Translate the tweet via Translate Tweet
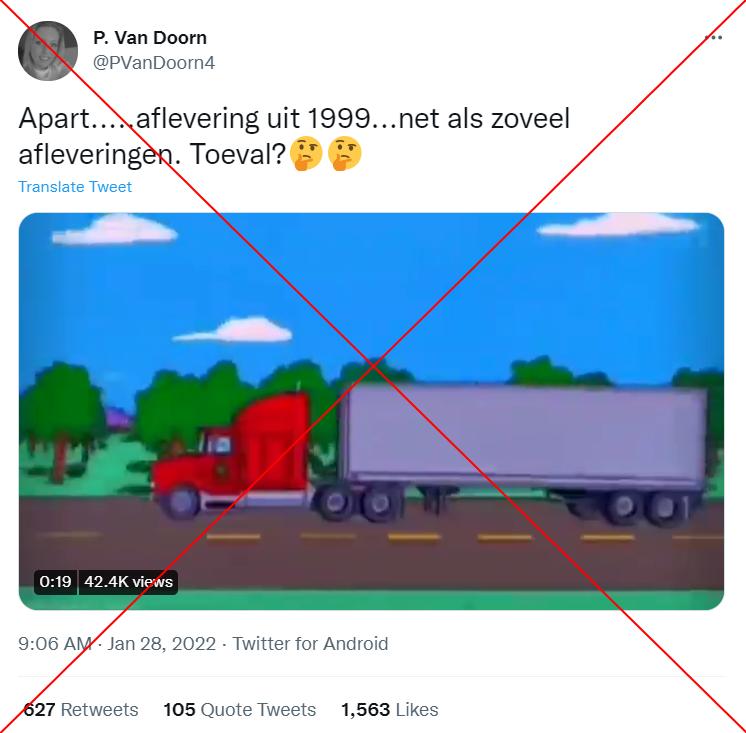 pos(75,186)
